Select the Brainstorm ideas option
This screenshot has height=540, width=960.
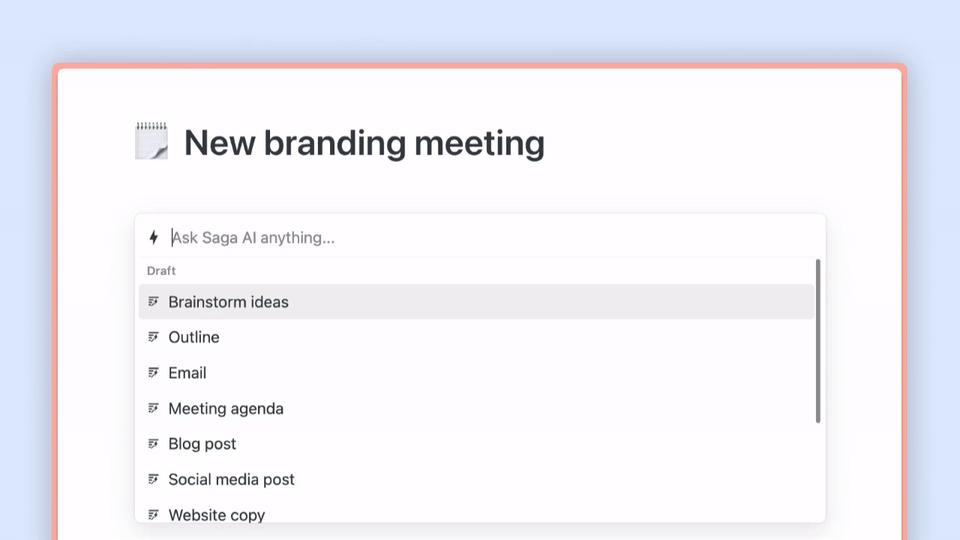pyautogui.click(x=229, y=302)
